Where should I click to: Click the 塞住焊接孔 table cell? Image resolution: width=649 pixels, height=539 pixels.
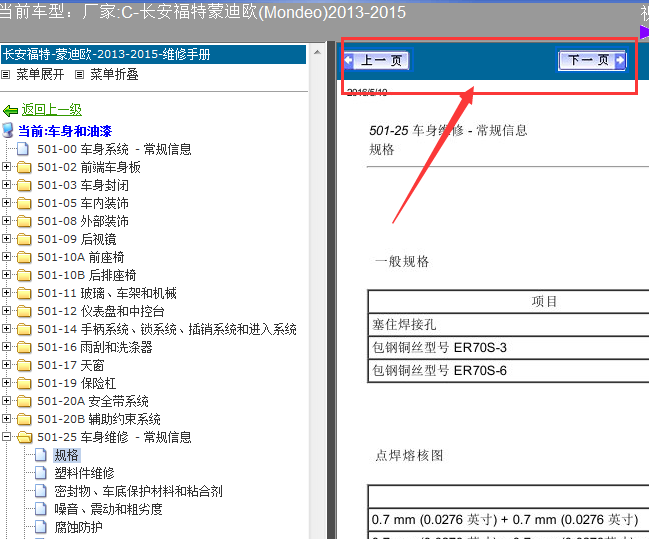click(509, 325)
